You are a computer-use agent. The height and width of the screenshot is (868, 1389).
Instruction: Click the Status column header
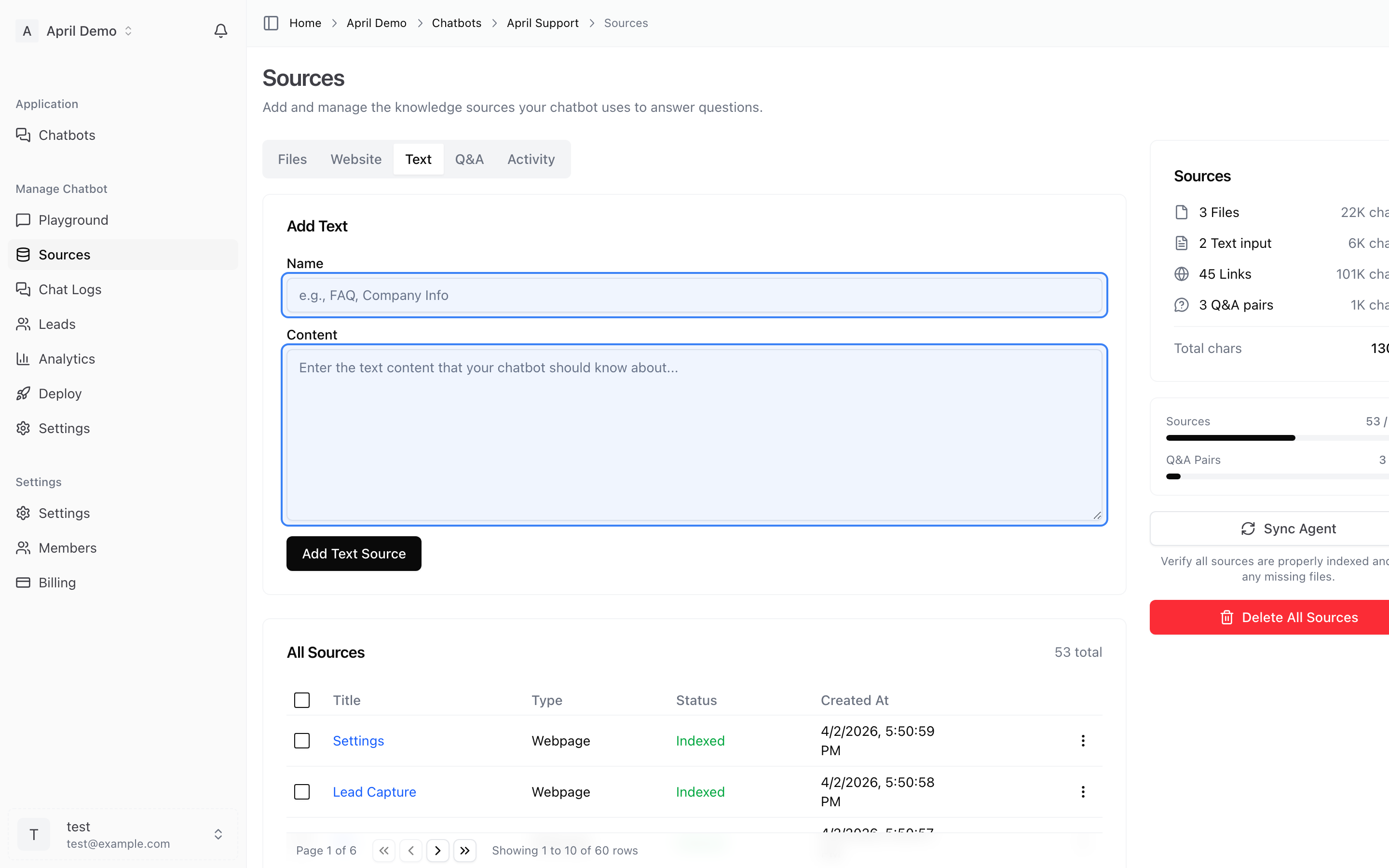696,700
